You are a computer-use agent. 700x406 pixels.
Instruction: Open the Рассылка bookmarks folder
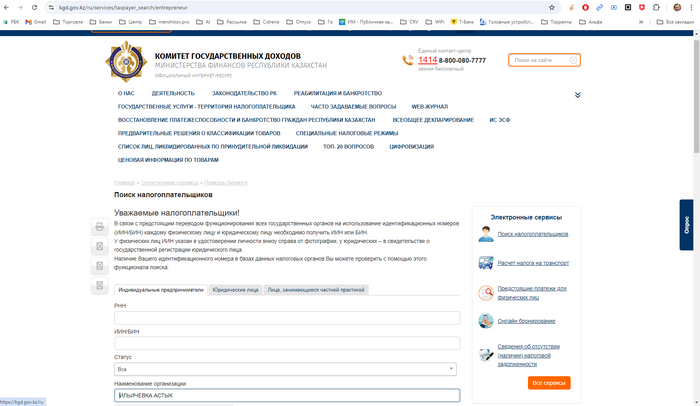tap(232, 22)
